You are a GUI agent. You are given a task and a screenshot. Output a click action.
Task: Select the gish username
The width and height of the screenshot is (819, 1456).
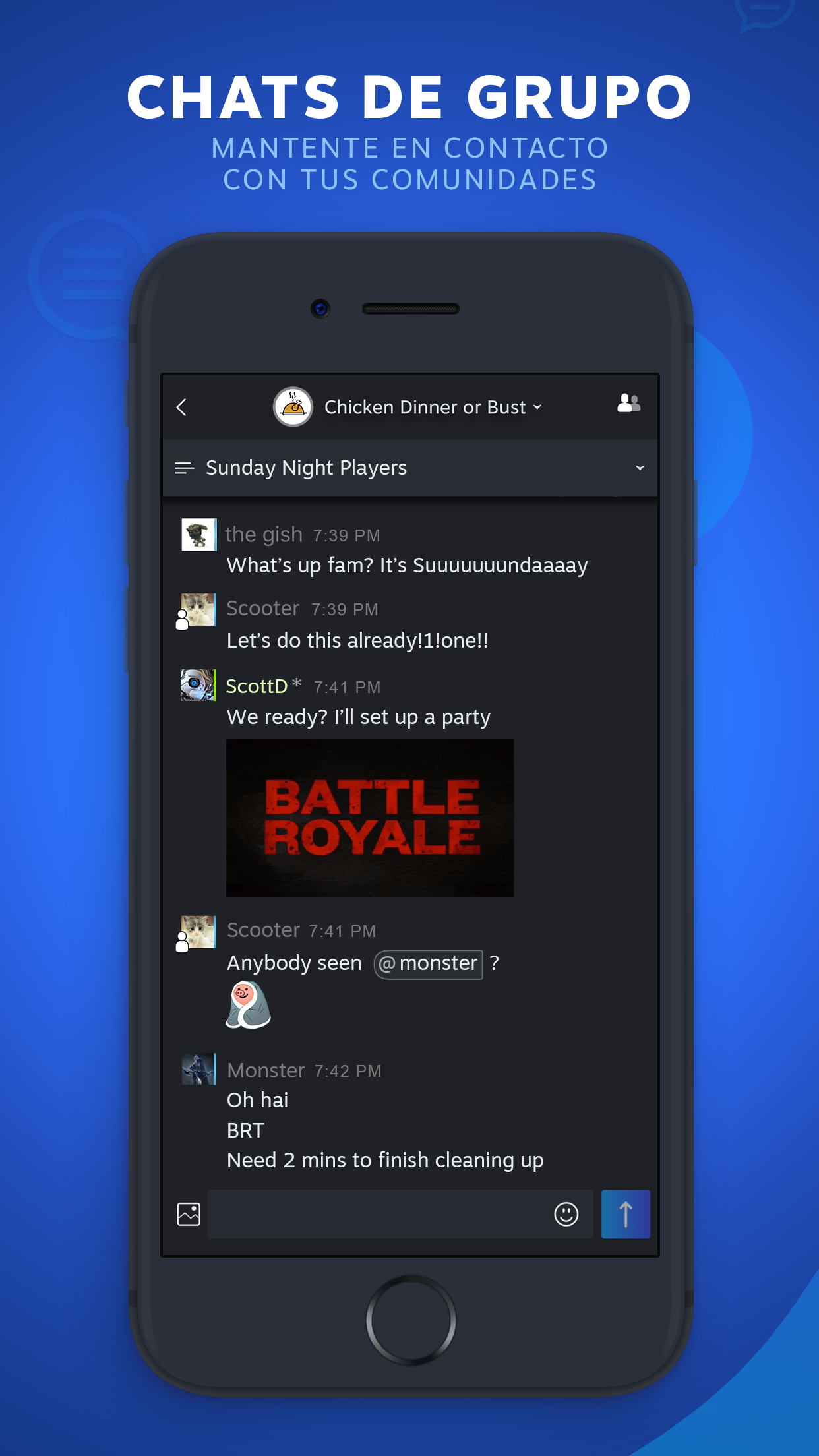(x=264, y=535)
